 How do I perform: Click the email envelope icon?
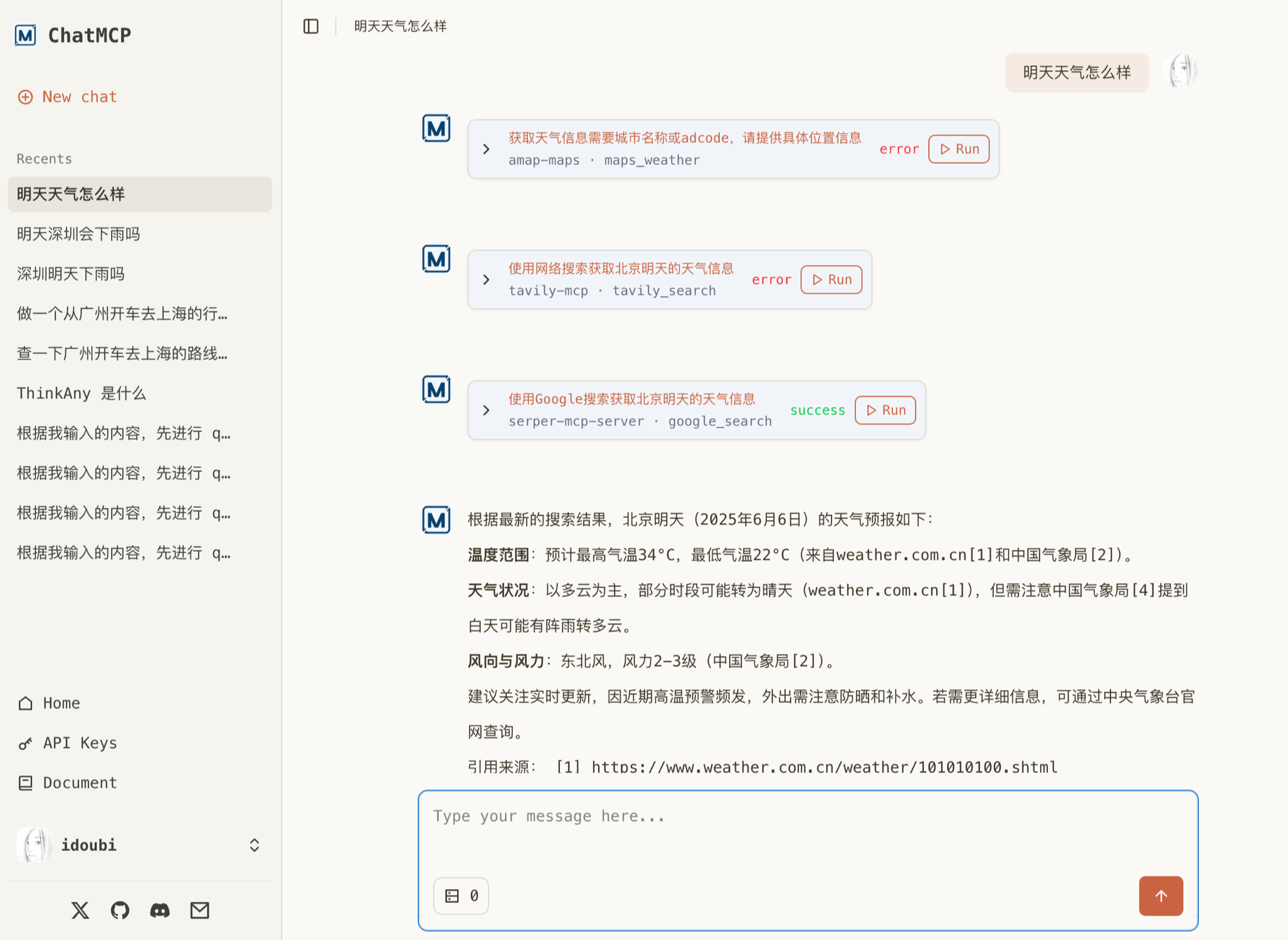point(199,910)
